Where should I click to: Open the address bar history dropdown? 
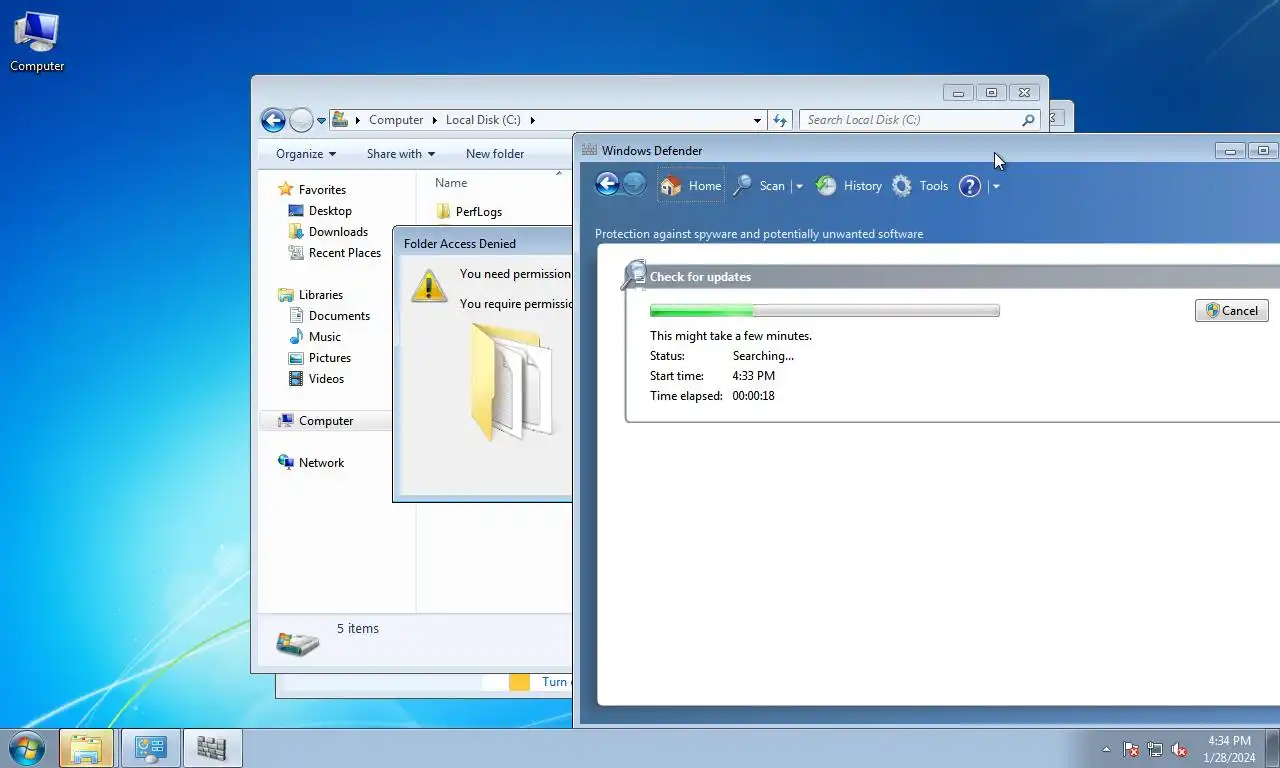point(757,120)
